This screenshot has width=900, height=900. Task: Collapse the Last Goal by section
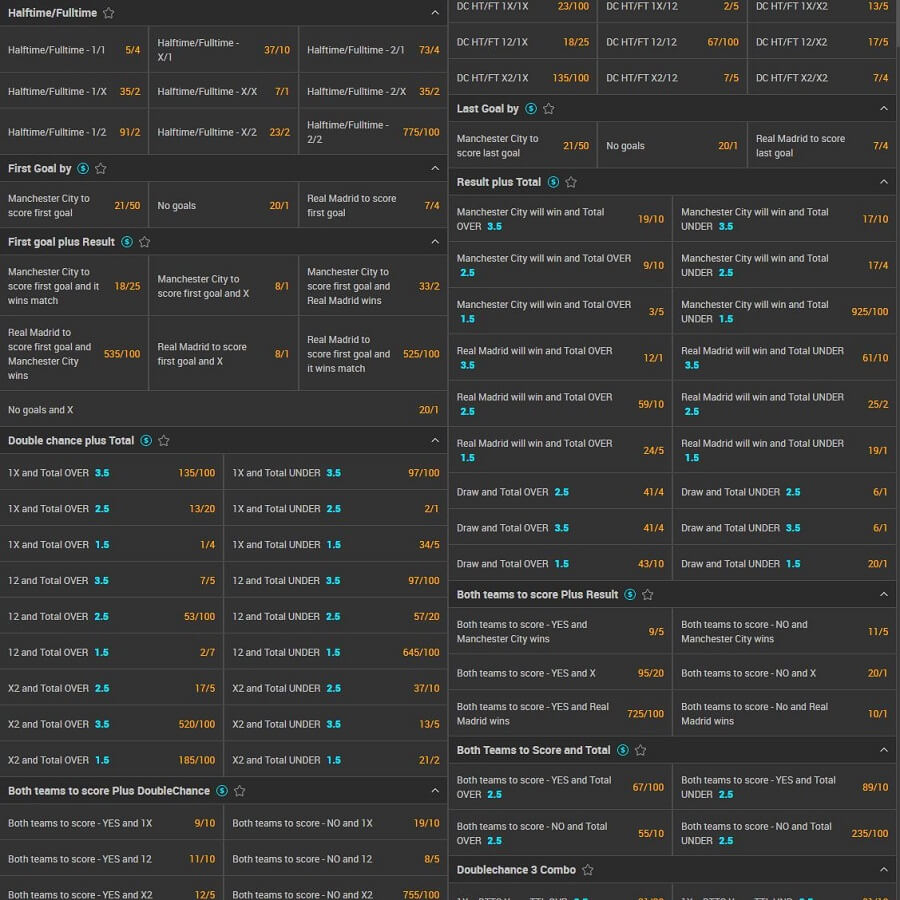coord(884,108)
